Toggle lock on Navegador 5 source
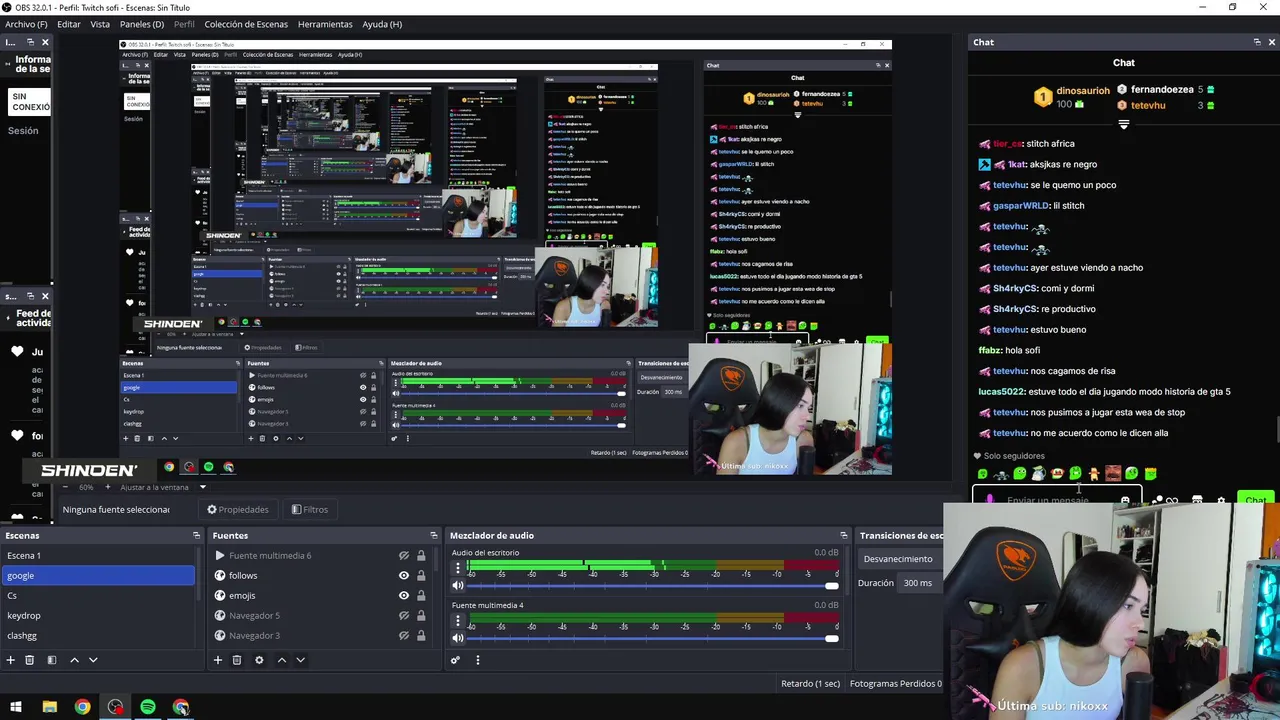This screenshot has width=1280, height=720. (x=421, y=616)
